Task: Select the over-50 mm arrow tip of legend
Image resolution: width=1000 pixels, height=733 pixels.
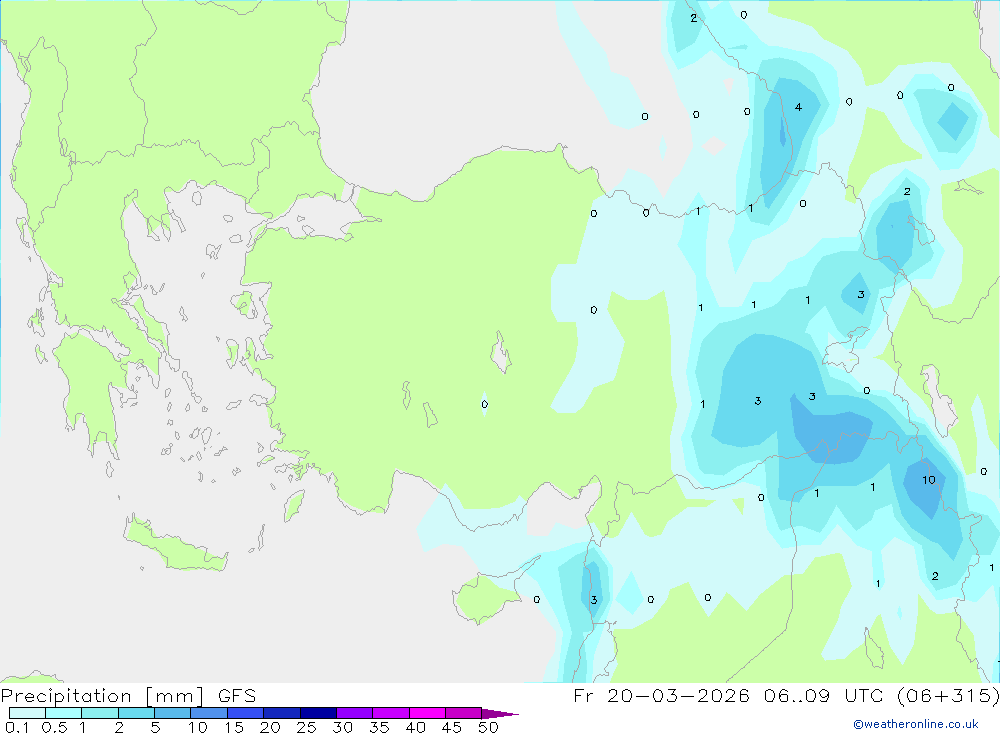Action: (x=499, y=713)
